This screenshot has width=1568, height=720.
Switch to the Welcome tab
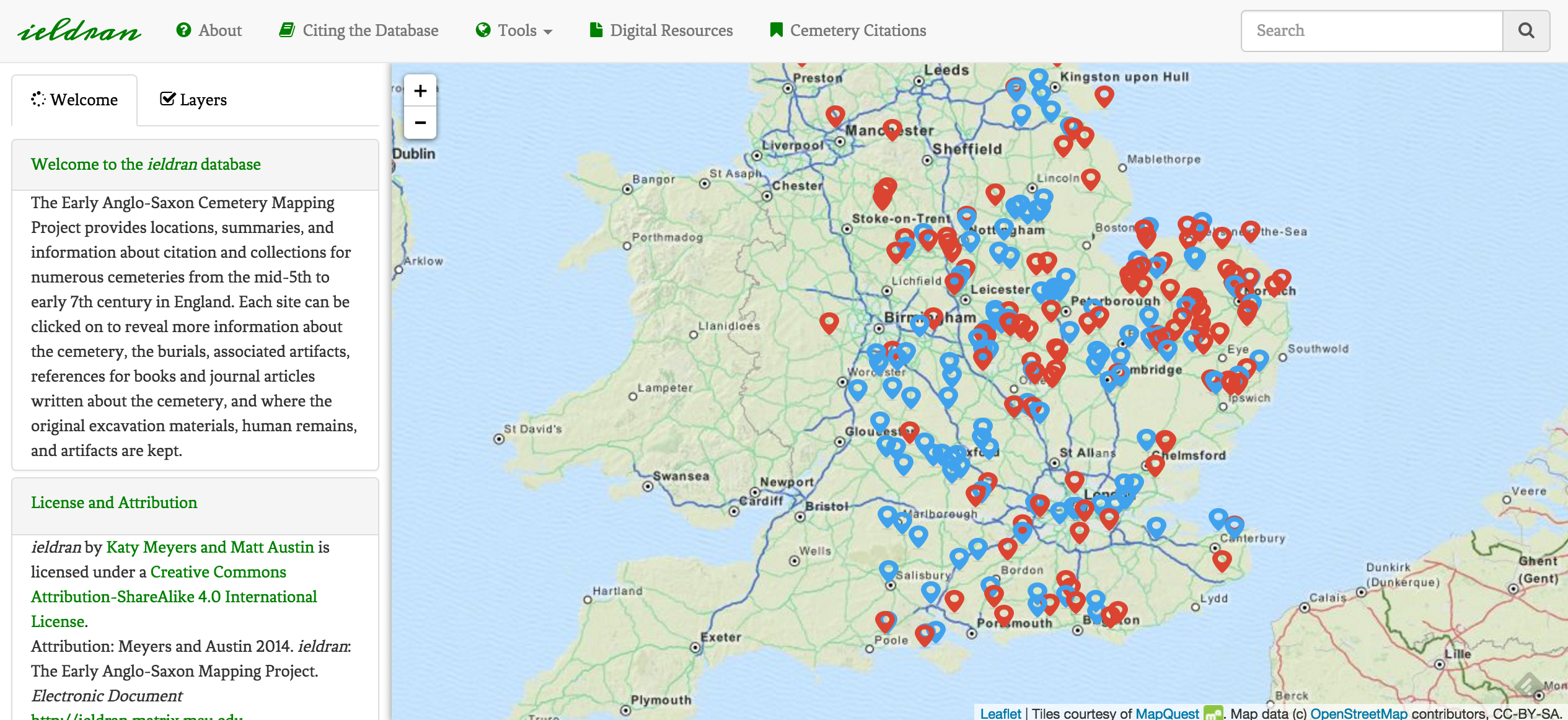tap(74, 100)
